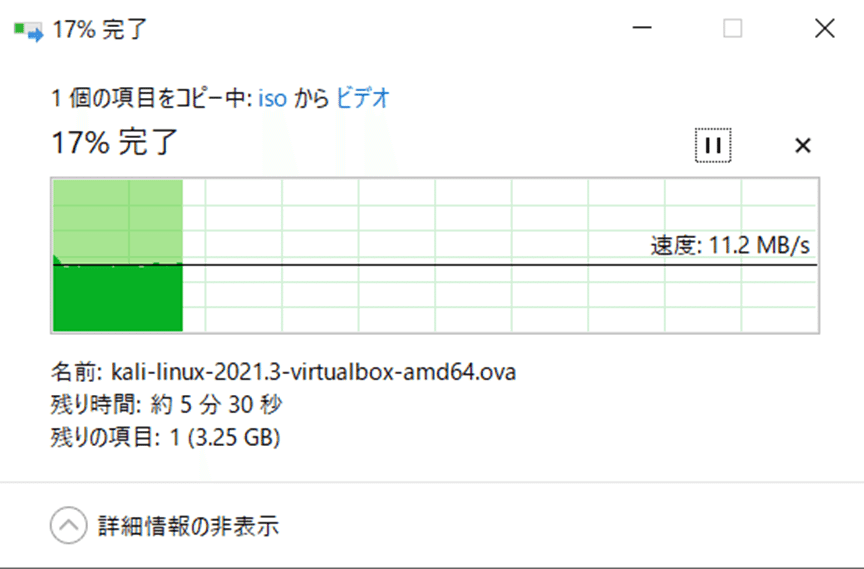Pause the file copy operation
This screenshot has height=569, width=864.
[x=713, y=145]
